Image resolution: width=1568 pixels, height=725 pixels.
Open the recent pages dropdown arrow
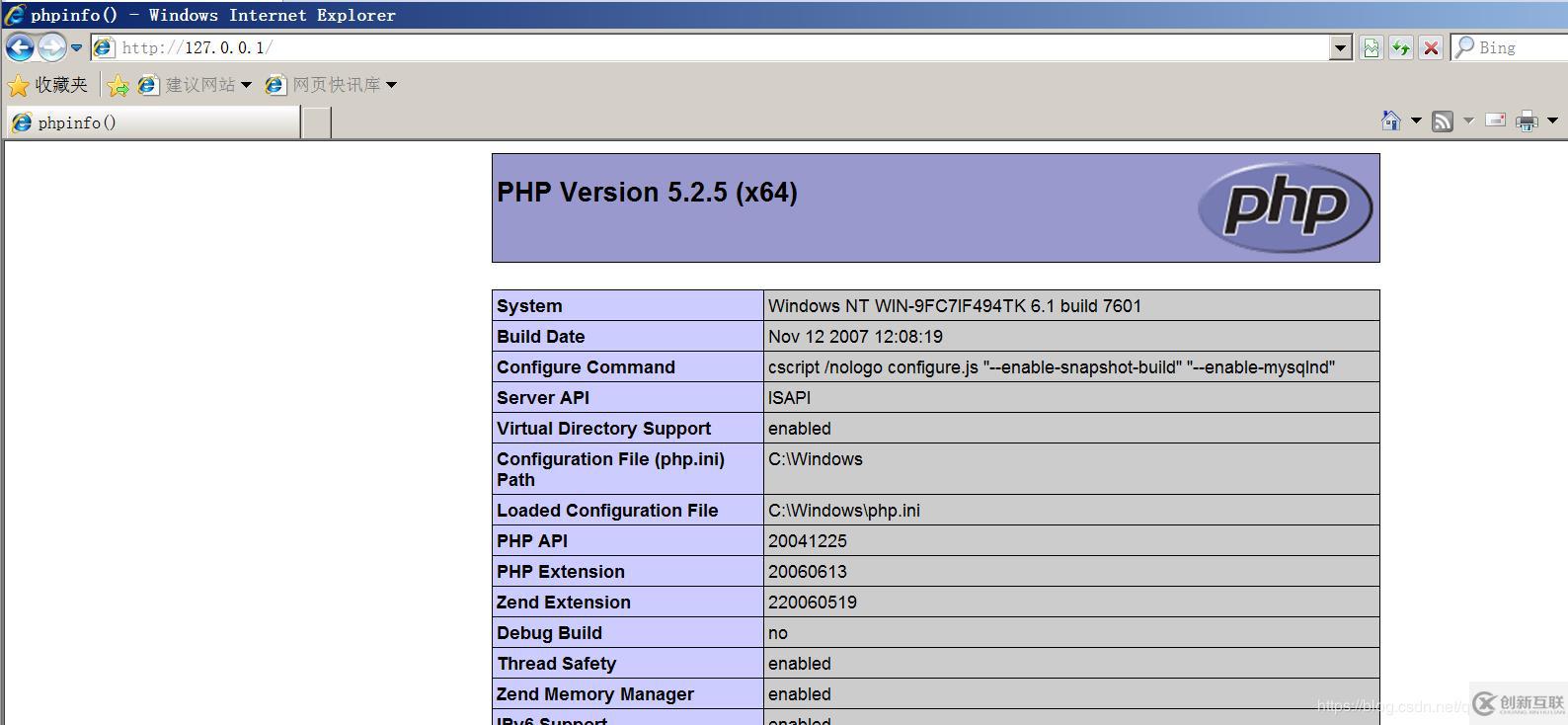pos(77,47)
